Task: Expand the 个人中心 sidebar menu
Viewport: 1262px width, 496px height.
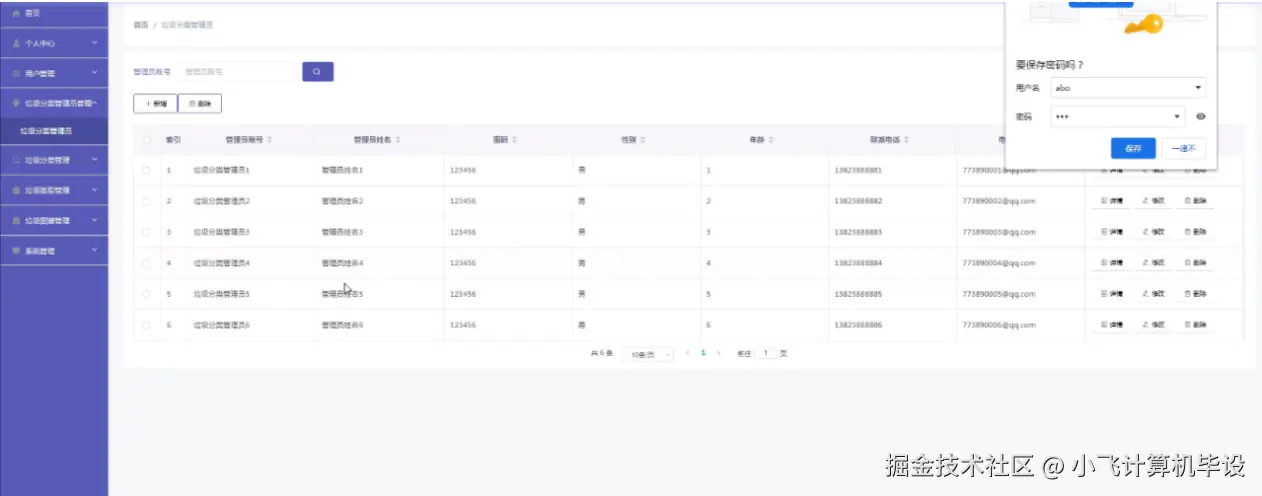Action: (x=54, y=44)
